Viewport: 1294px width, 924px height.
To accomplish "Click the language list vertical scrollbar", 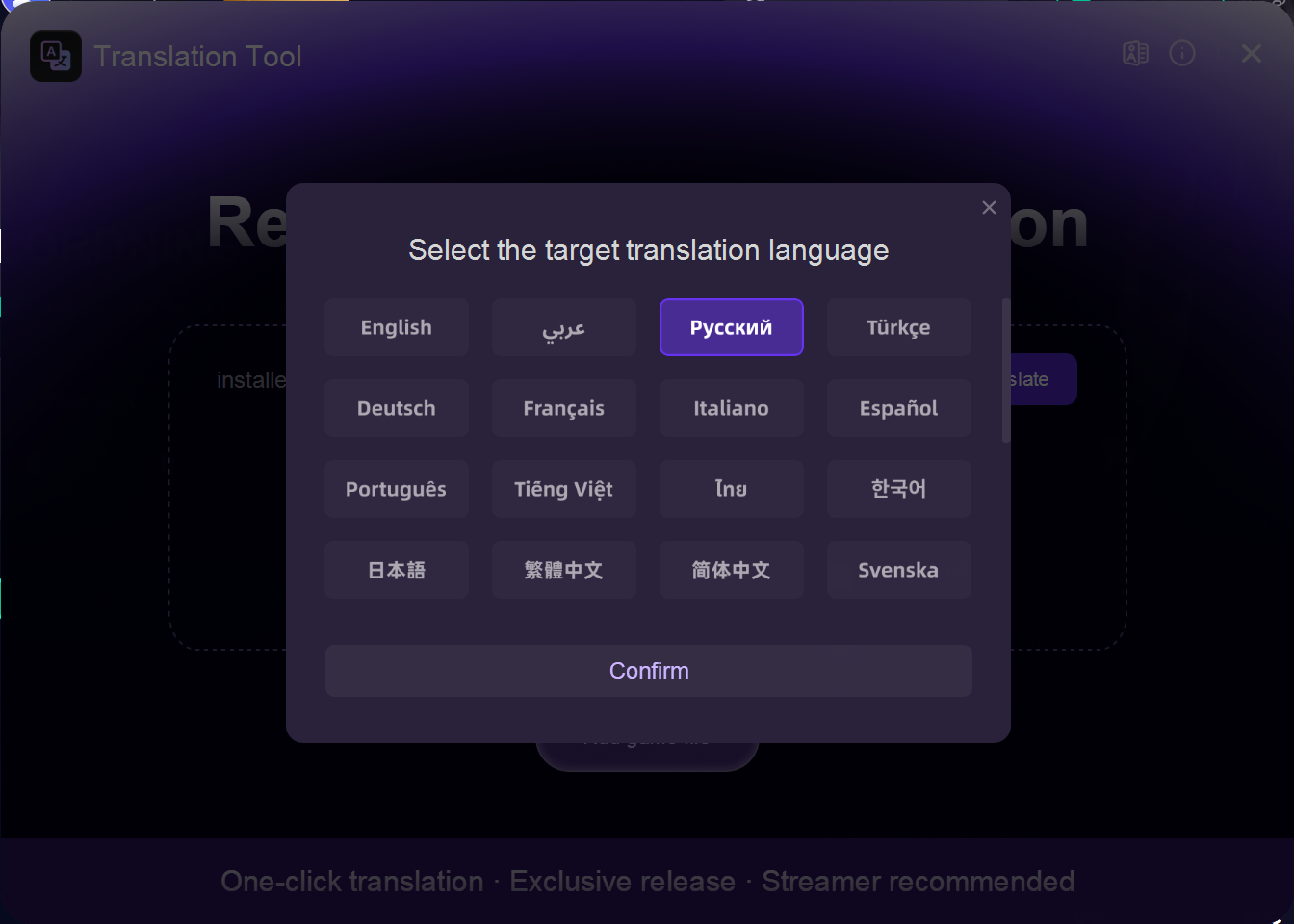I will point(1006,371).
